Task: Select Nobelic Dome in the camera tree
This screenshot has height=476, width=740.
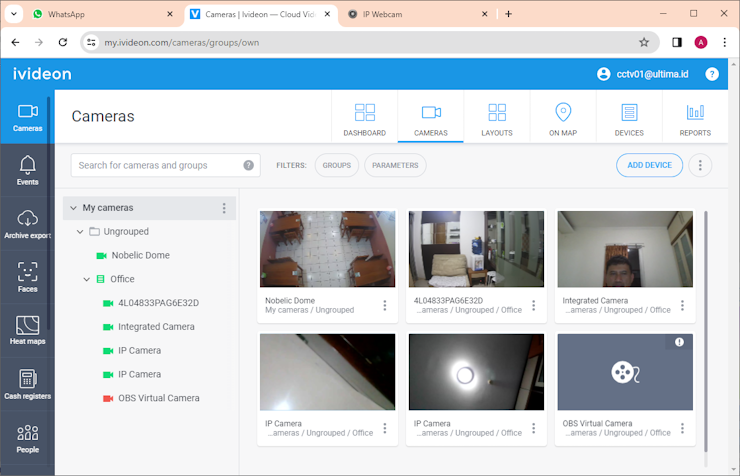Action: (x=140, y=255)
